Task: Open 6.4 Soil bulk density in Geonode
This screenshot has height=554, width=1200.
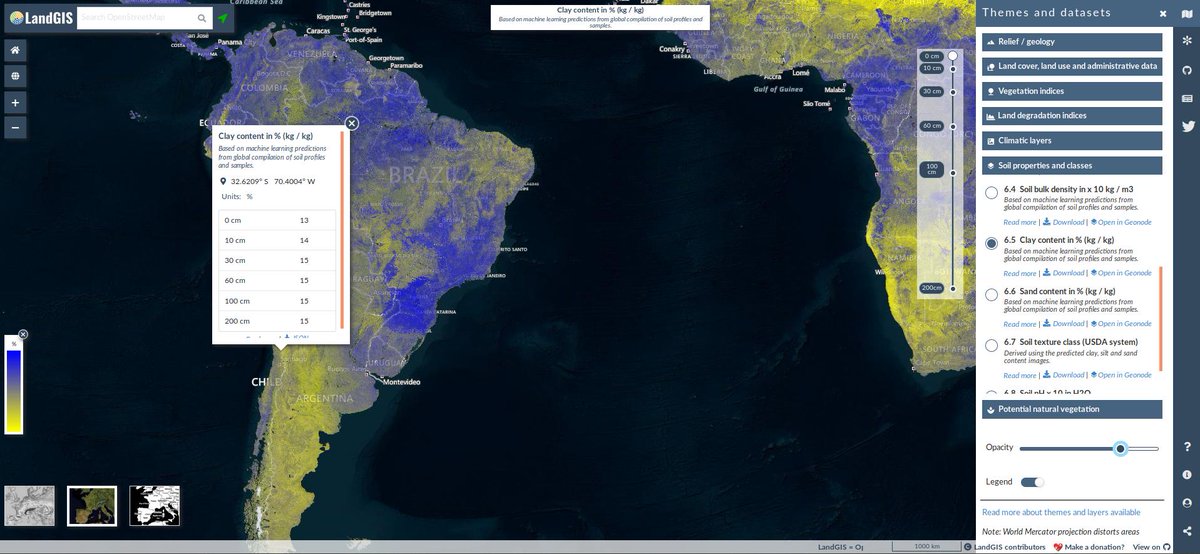Action: pos(1119,222)
